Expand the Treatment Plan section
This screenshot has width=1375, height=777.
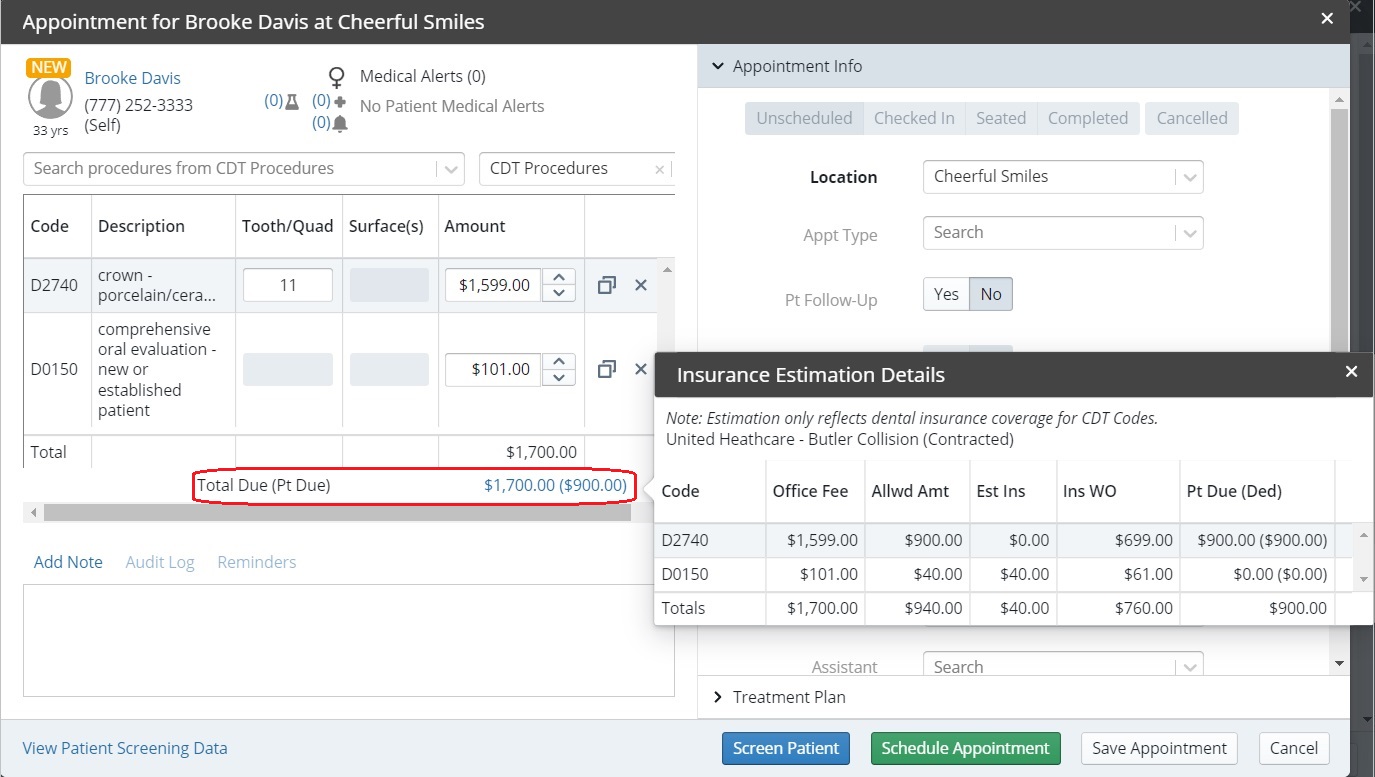coord(717,697)
